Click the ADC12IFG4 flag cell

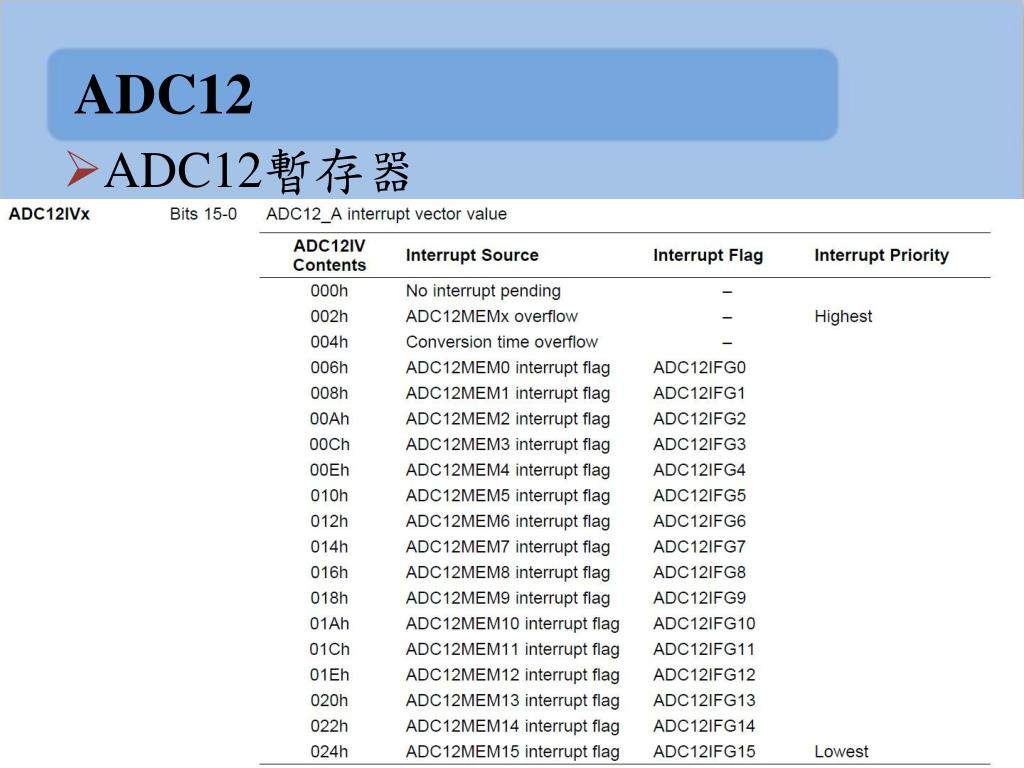tap(699, 470)
